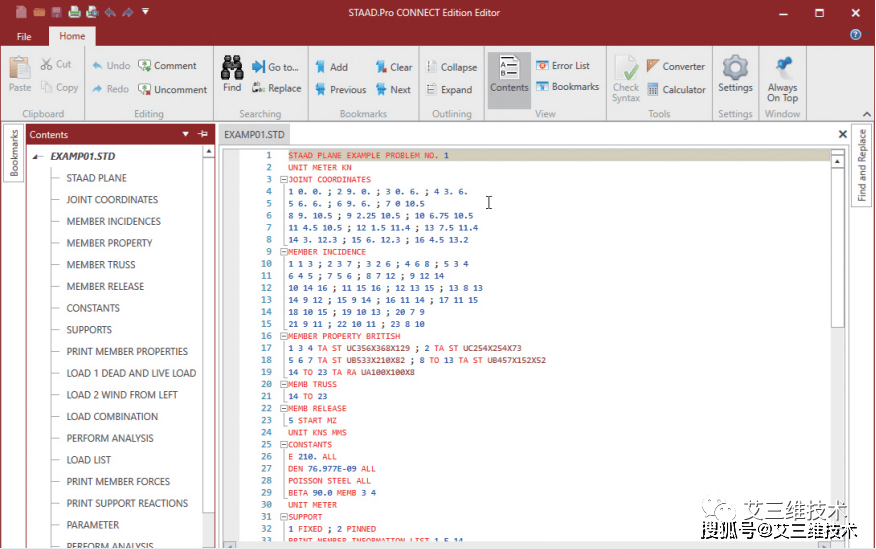Clear all bookmarks
The height and width of the screenshot is (549, 876).
pos(393,67)
